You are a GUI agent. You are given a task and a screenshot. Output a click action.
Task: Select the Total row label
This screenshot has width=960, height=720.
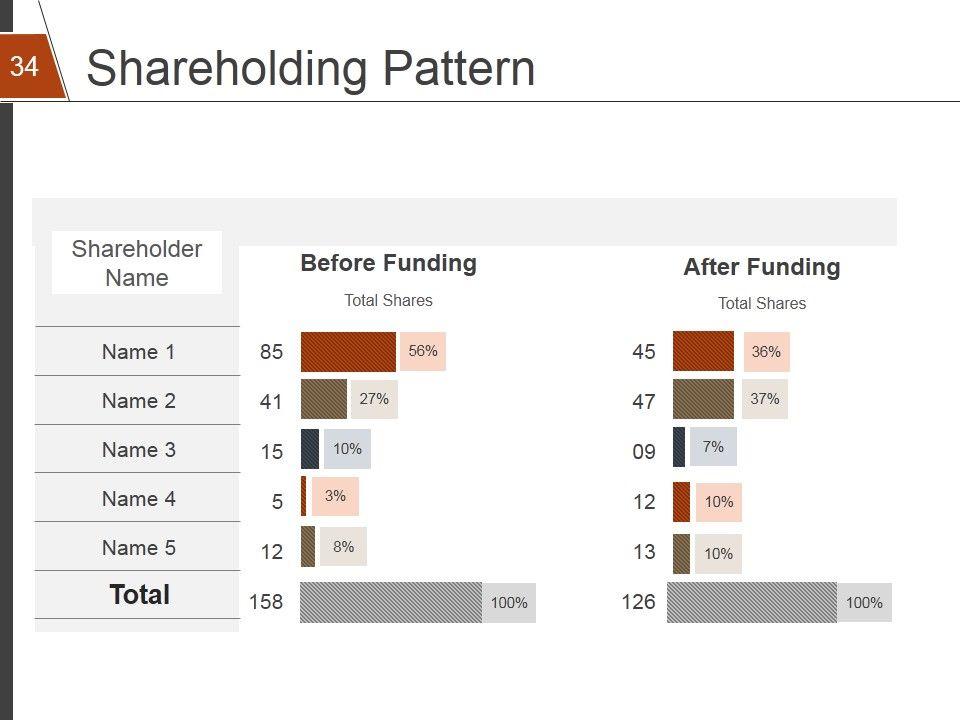[139, 595]
